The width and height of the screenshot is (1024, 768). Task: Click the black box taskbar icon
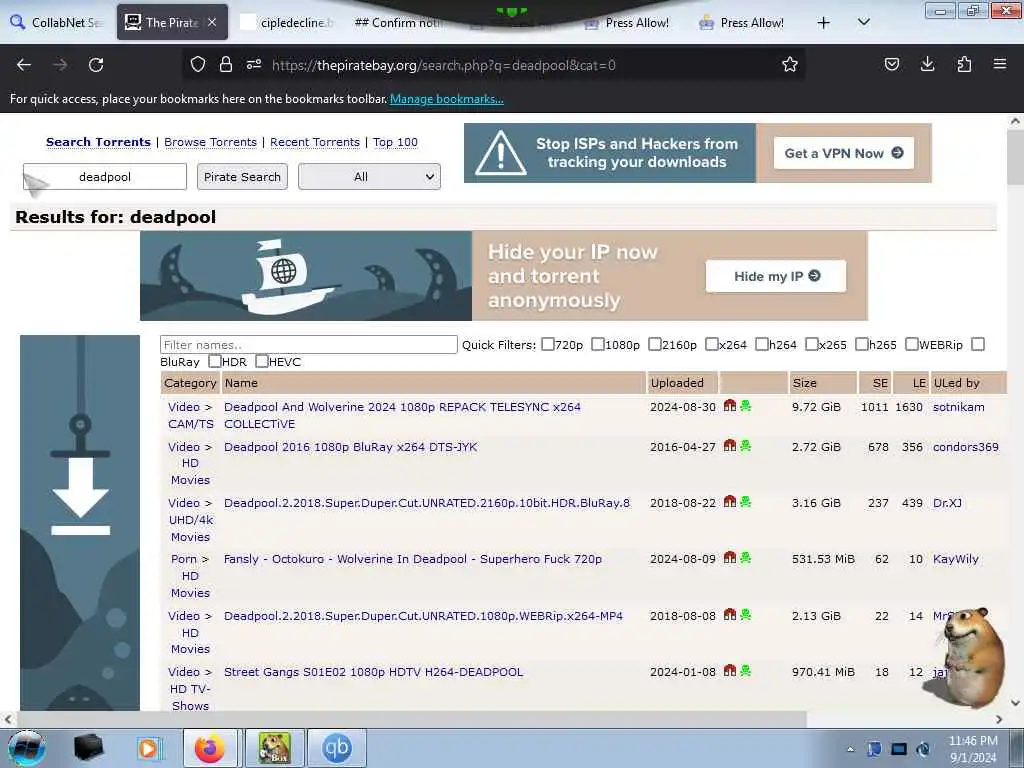tap(89, 748)
